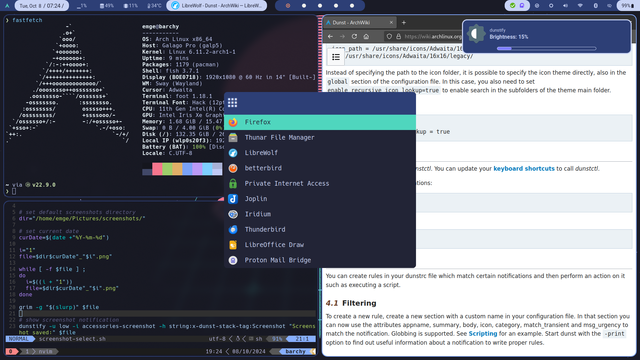The height and width of the screenshot is (360, 640).
Task: Dismiss the dunstify Brightness 15% notification
Action: tap(547, 36)
